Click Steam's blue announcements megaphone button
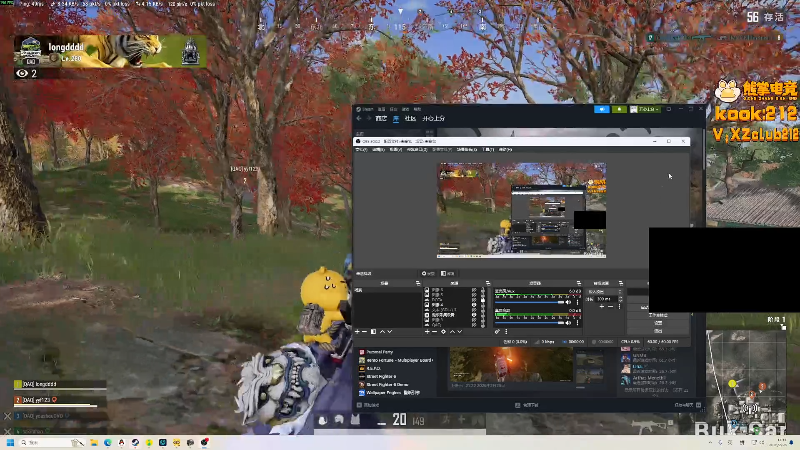This screenshot has height=450, width=800. click(x=602, y=109)
